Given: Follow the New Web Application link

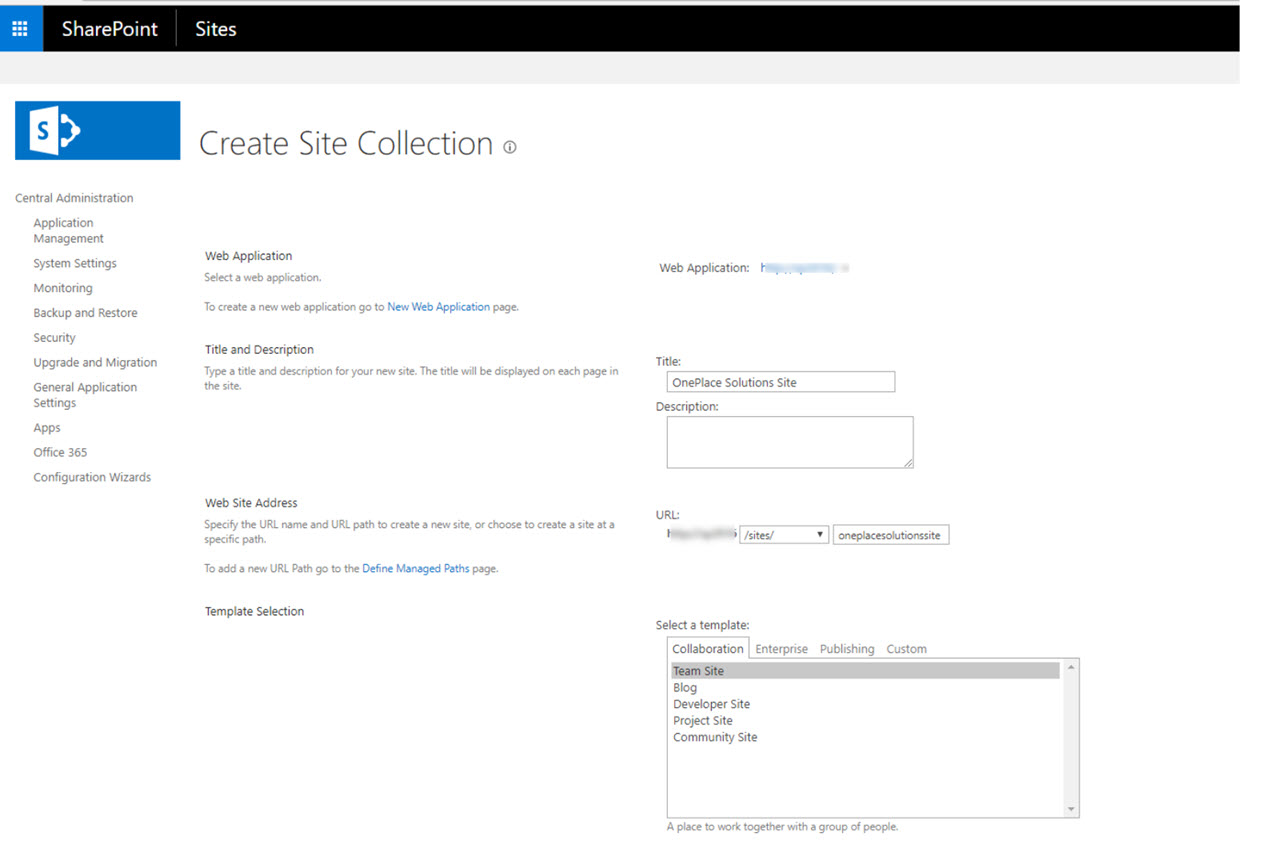Looking at the screenshot, I should tap(438, 307).
